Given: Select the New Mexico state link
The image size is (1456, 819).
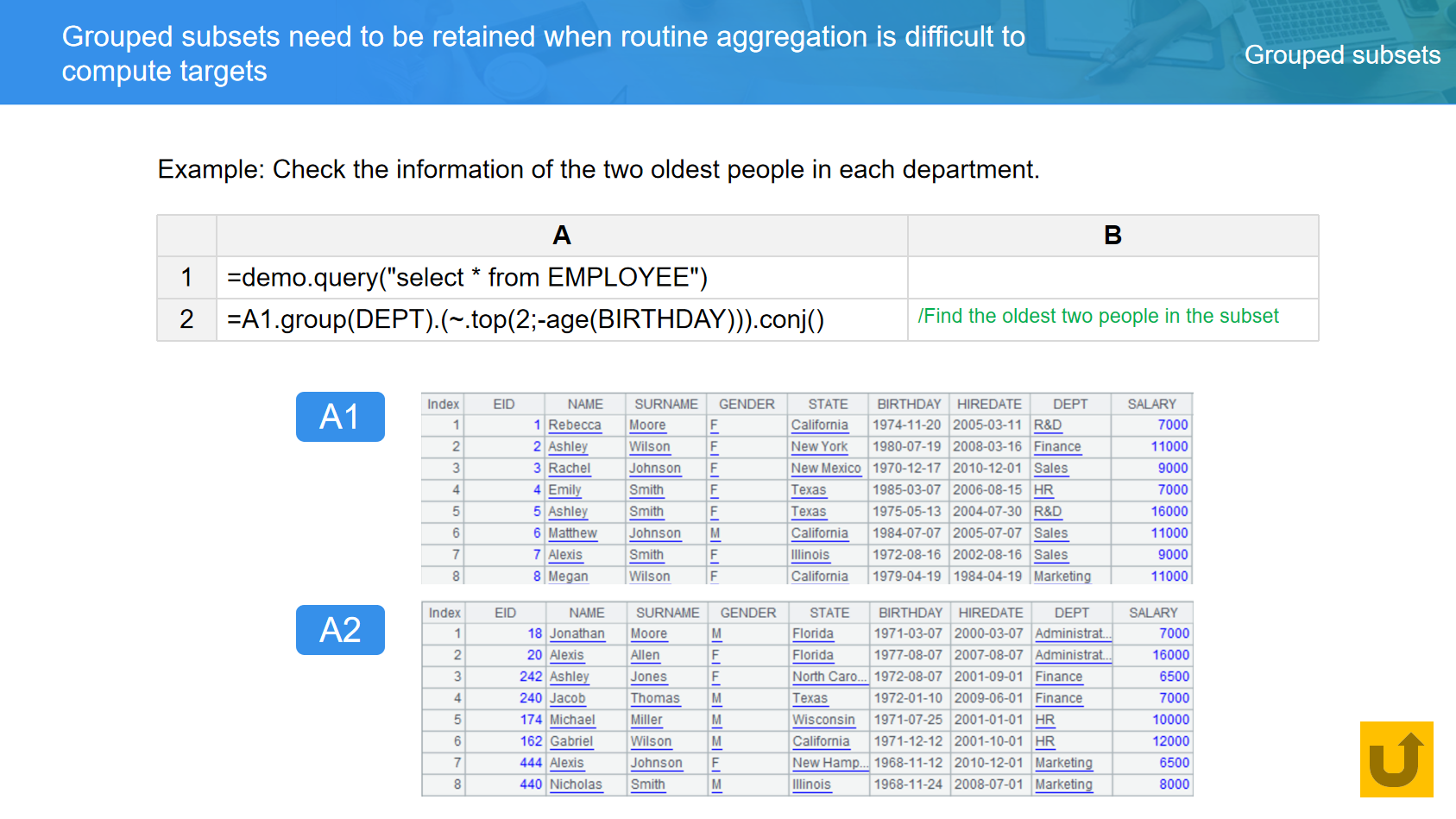Looking at the screenshot, I should [x=825, y=469].
